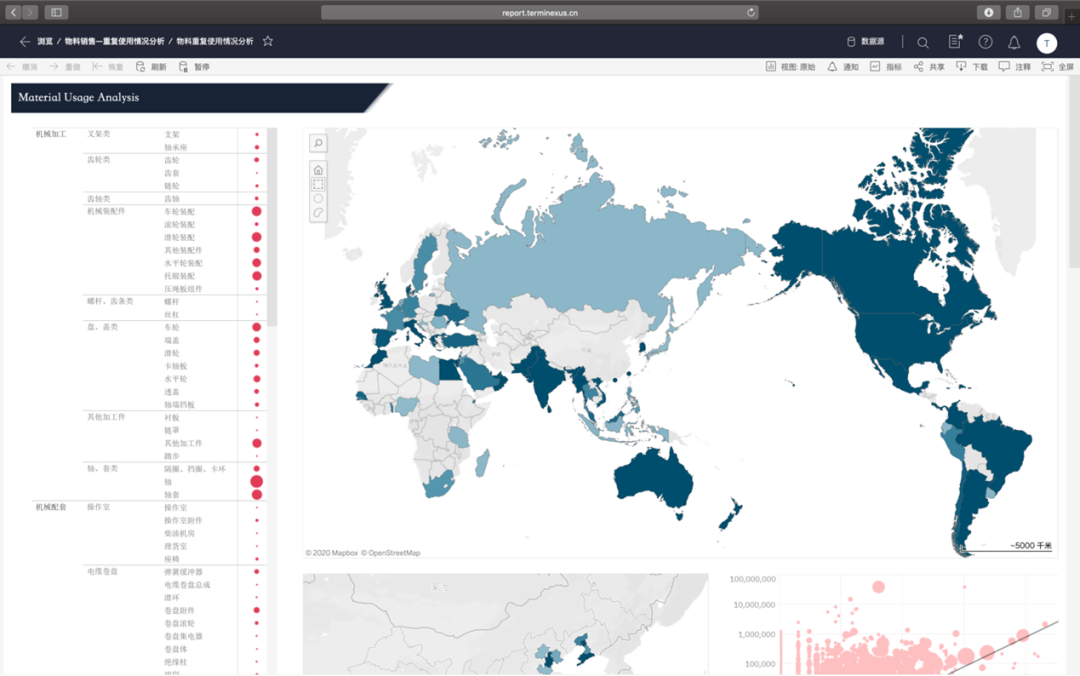Screen dimensions: 1080x676
Task: Select the rectangular selection map tool
Action: [318, 184]
